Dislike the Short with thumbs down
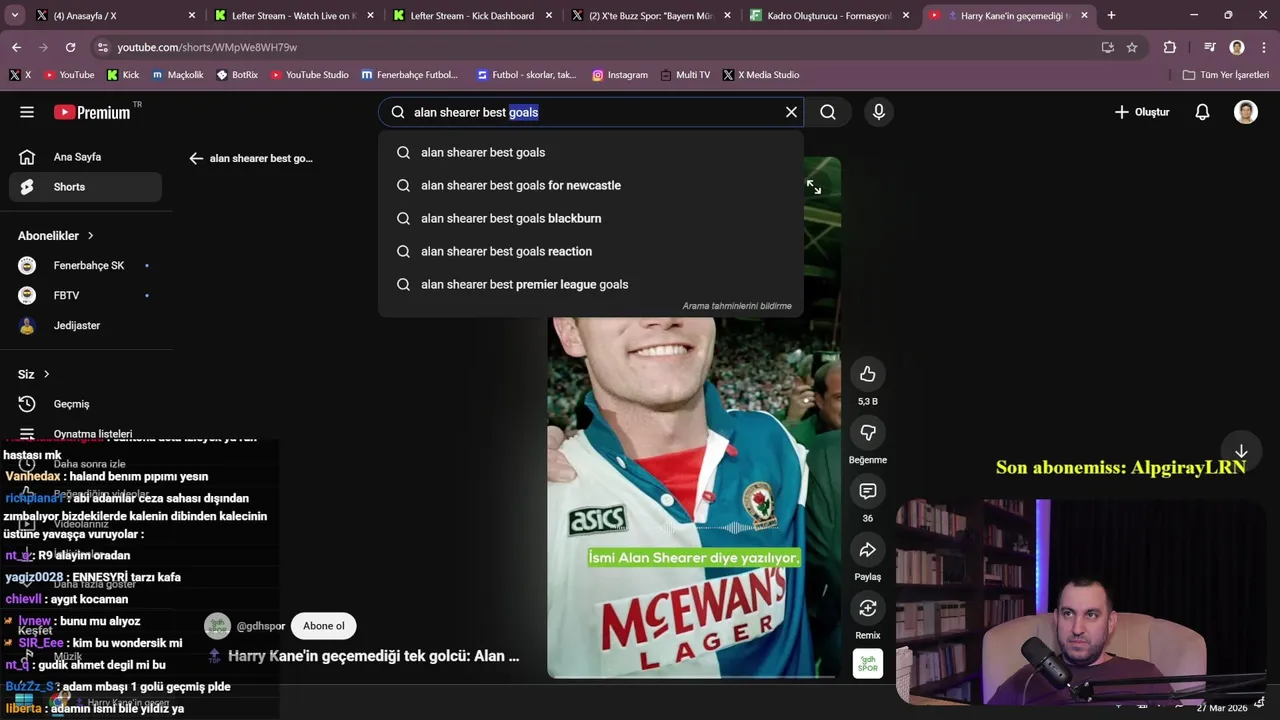Screen dimensions: 1280x720 (867, 433)
